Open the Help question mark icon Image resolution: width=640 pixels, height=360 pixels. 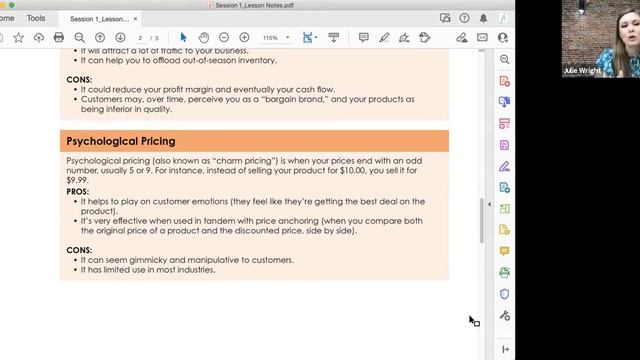click(464, 18)
